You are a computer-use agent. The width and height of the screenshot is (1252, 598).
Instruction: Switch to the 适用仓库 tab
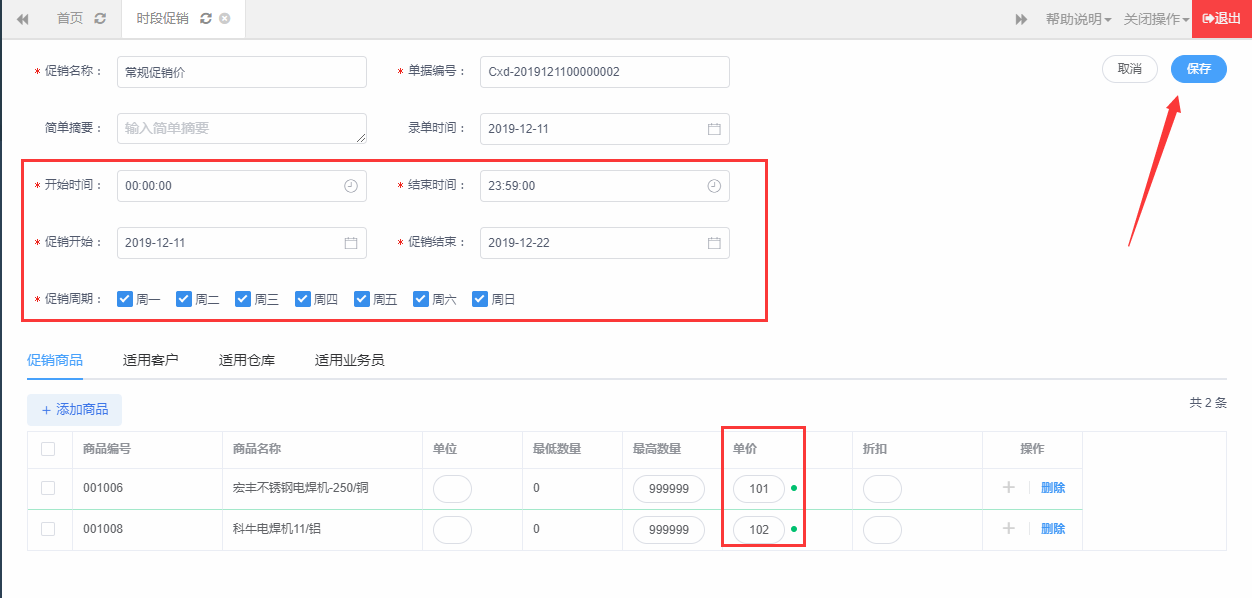point(247,360)
